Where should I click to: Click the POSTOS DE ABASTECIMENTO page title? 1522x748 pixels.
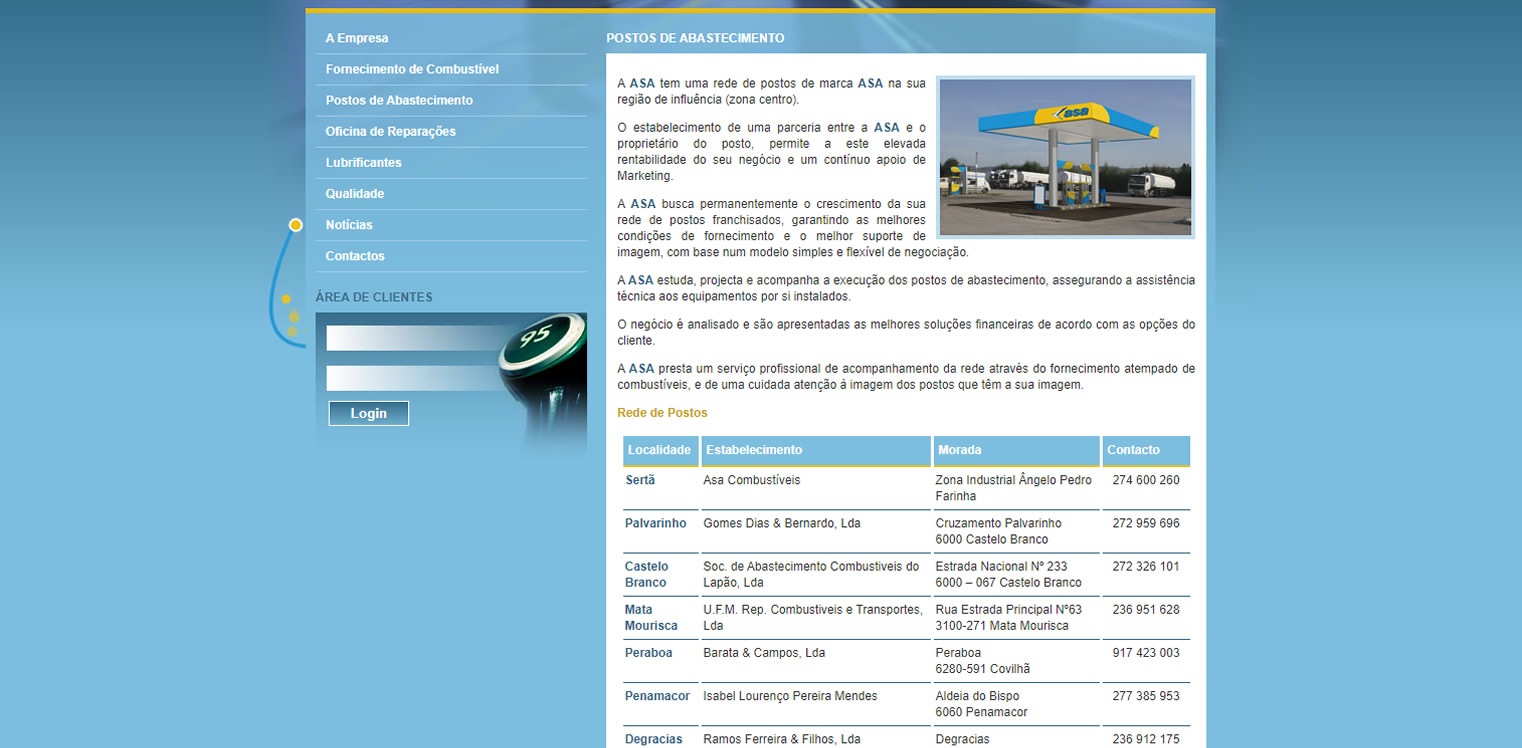[695, 38]
